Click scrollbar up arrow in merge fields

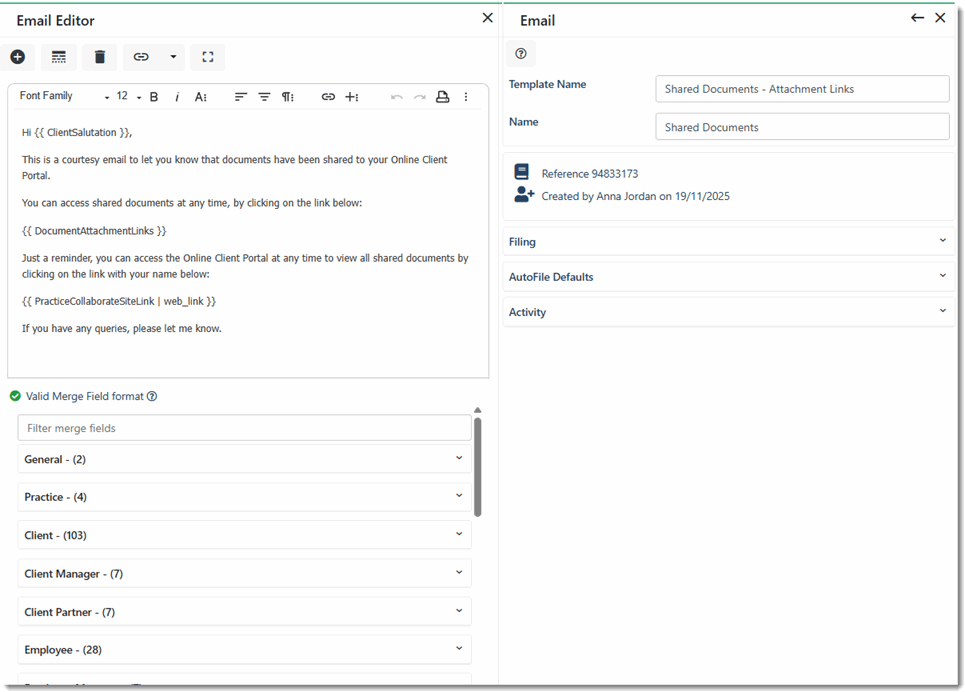[478, 410]
